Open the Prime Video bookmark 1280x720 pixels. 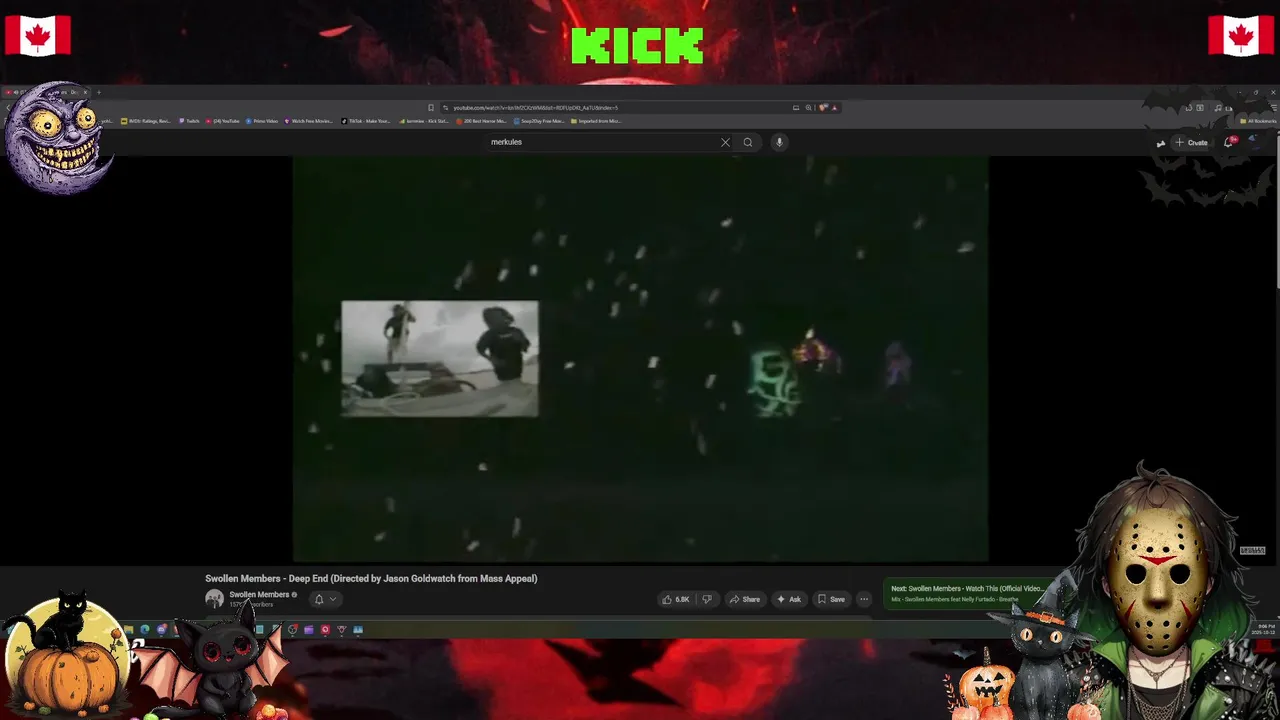pyautogui.click(x=261, y=121)
